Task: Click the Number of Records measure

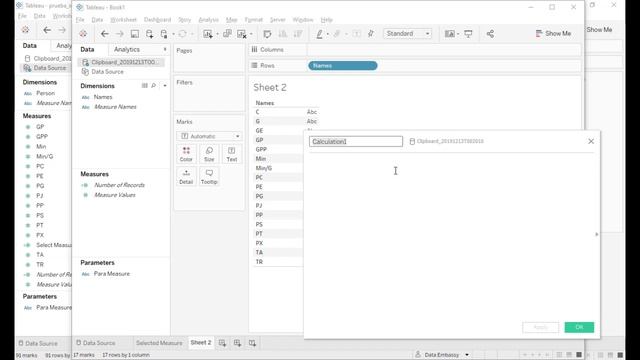Action: pyautogui.click(x=119, y=185)
